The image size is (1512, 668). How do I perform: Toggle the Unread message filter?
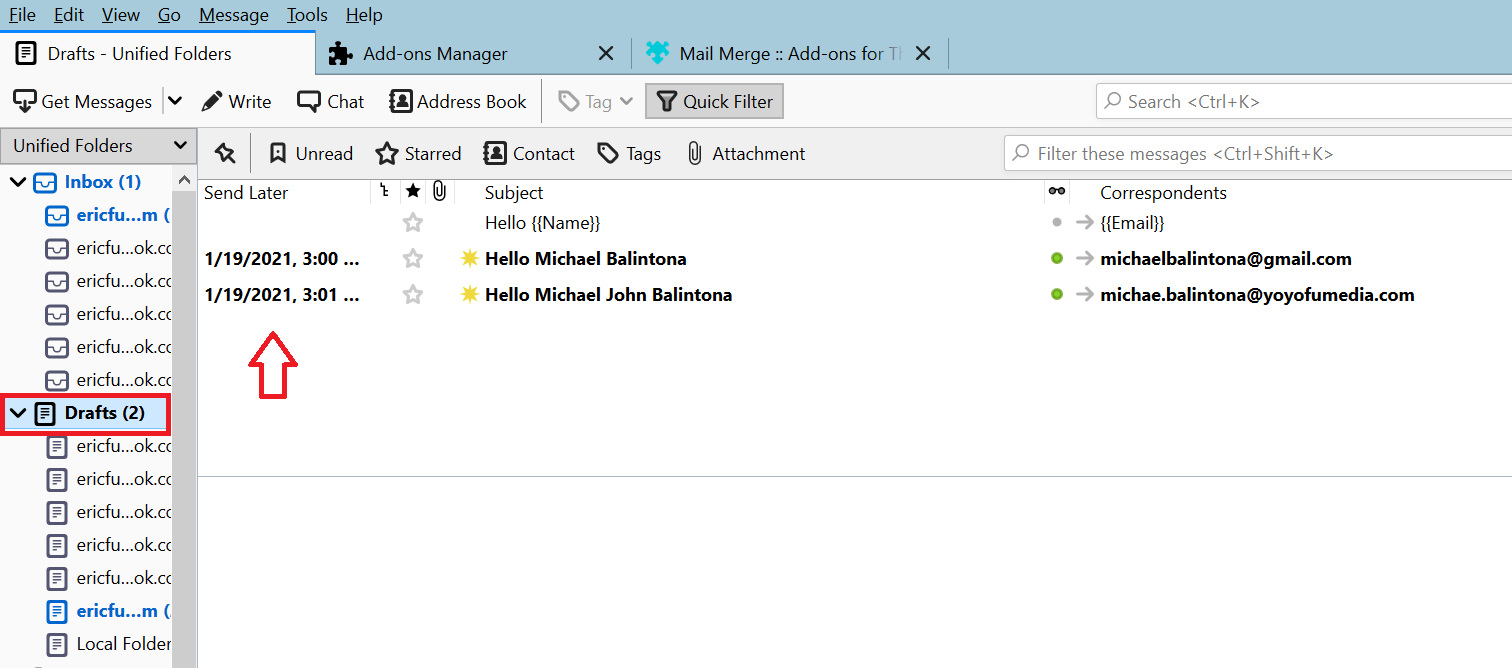[x=310, y=152]
